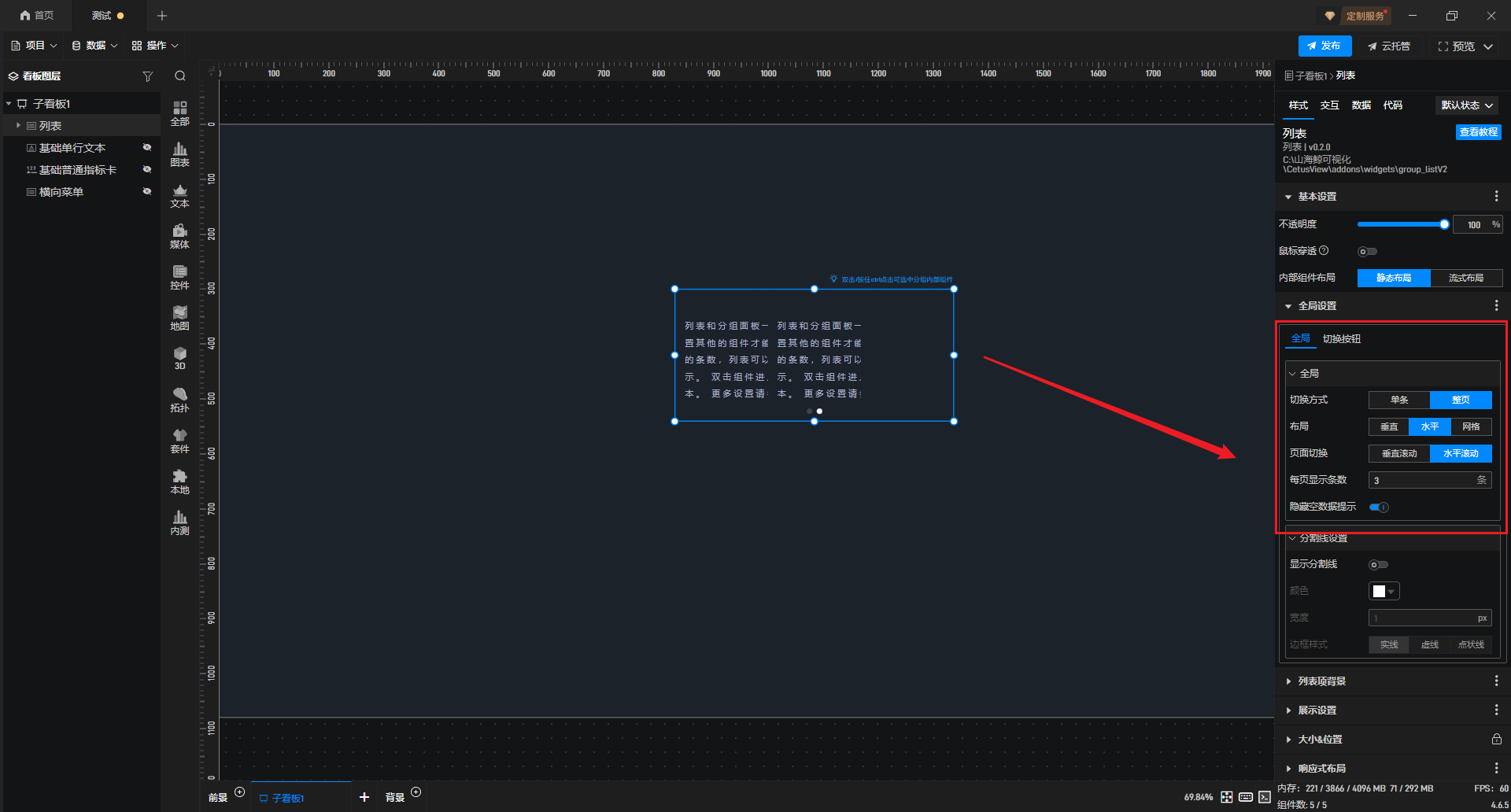Image resolution: width=1511 pixels, height=812 pixels.
Task: Toggle the 鼠标穿透 switch
Action: [1367, 252]
